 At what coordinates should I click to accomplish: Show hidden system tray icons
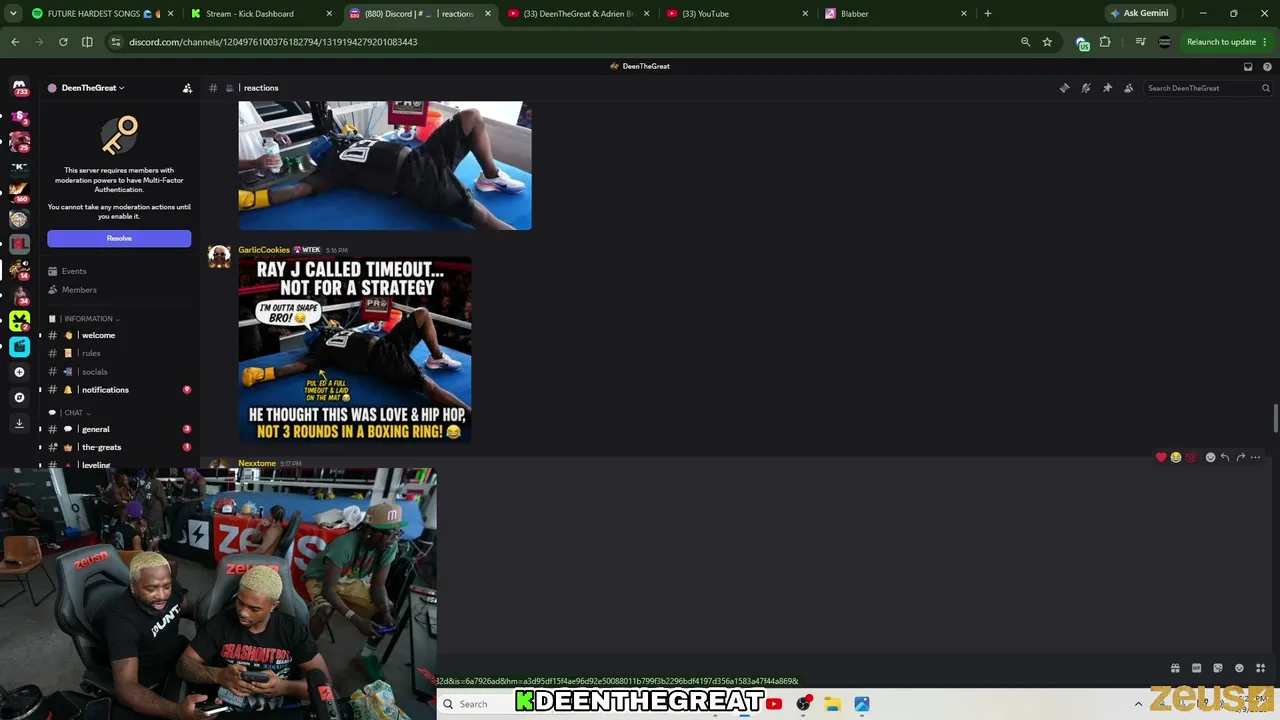click(1138, 704)
